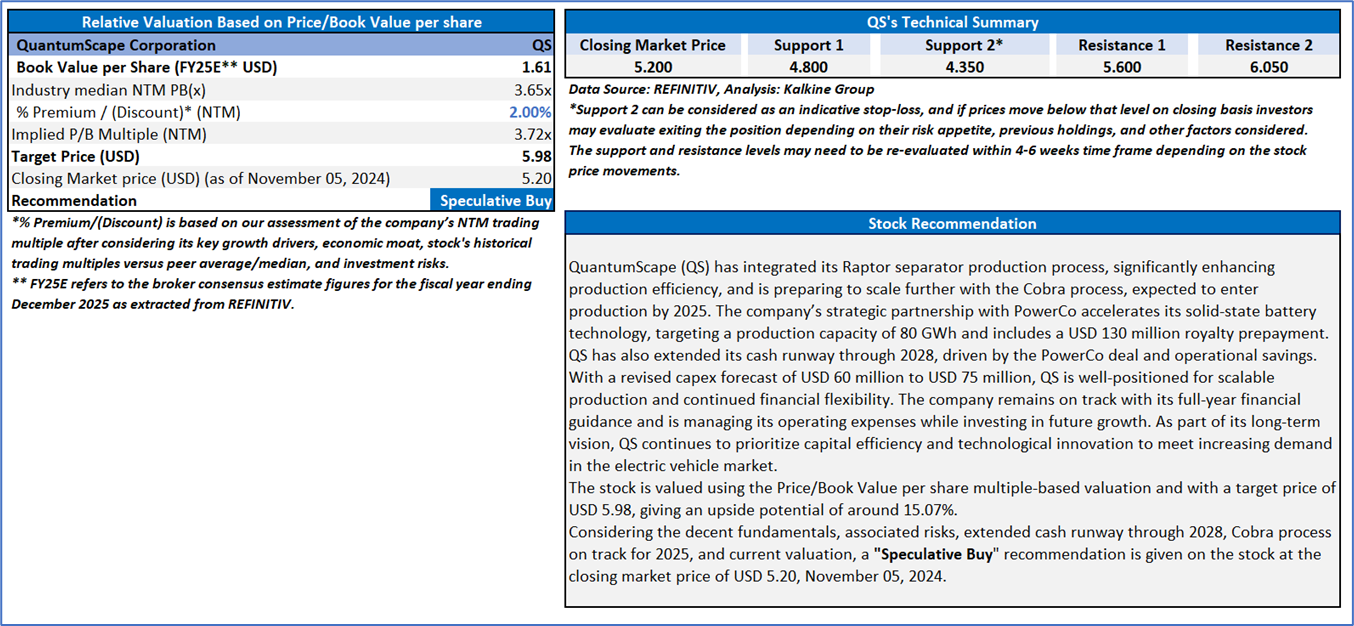Screen dimensions: 1354x626
Task: Select the Target Price value 5.98
Action: point(535,156)
